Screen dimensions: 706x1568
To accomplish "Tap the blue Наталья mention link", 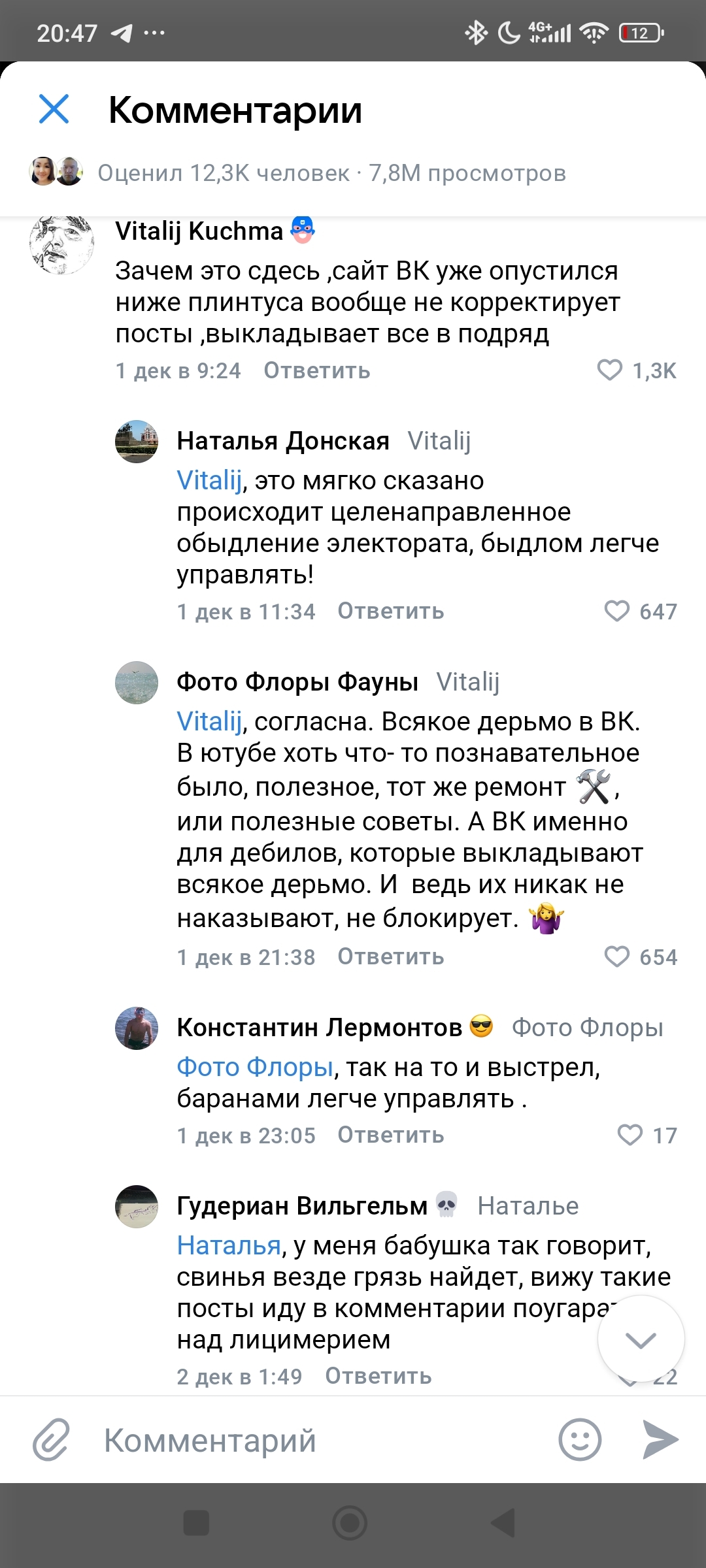I will pyautogui.click(x=229, y=1246).
